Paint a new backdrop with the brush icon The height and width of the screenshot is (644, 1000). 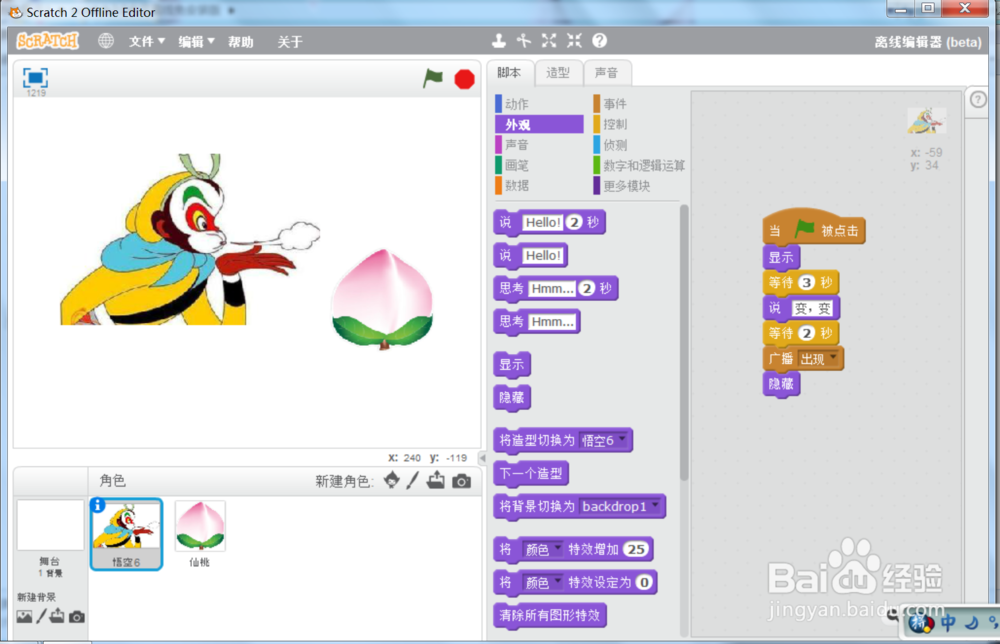[40, 617]
